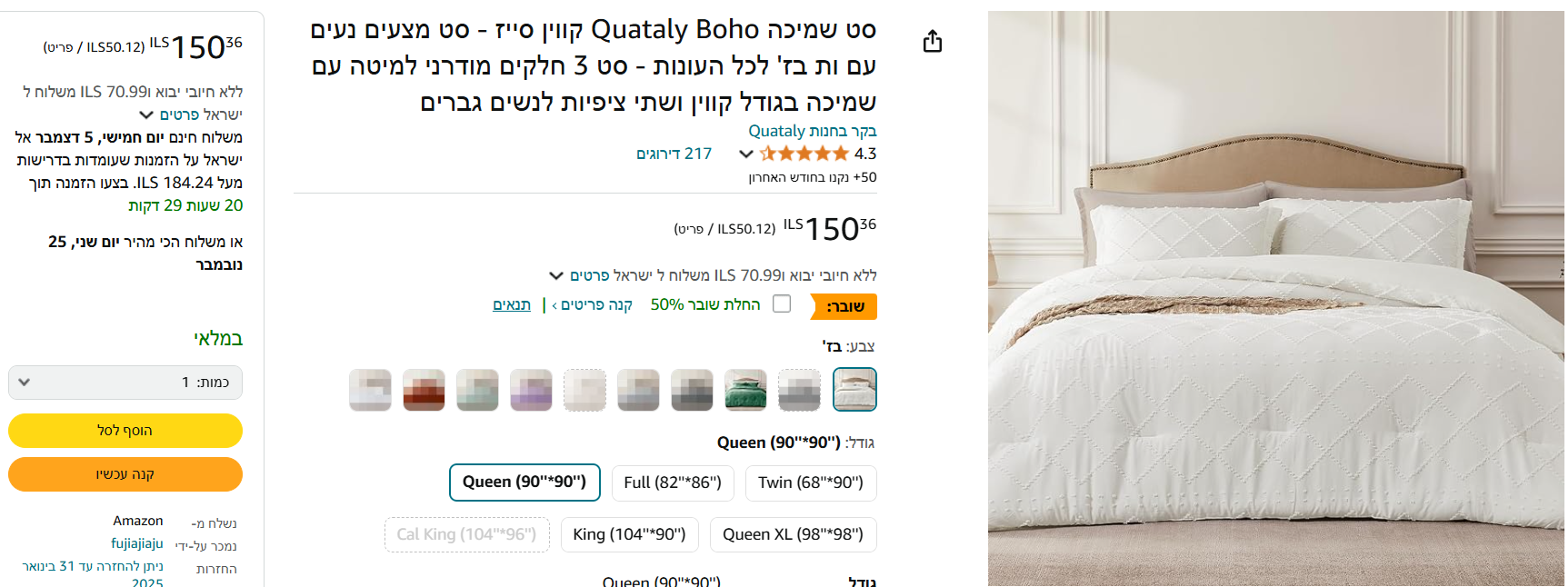Visit the Quataly store link
The width and height of the screenshot is (1568, 587).
812,131
